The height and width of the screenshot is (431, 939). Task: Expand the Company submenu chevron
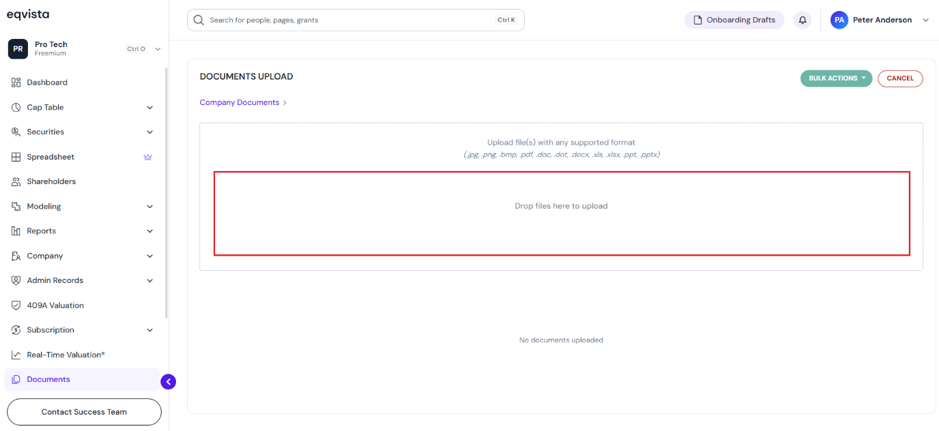coord(150,256)
